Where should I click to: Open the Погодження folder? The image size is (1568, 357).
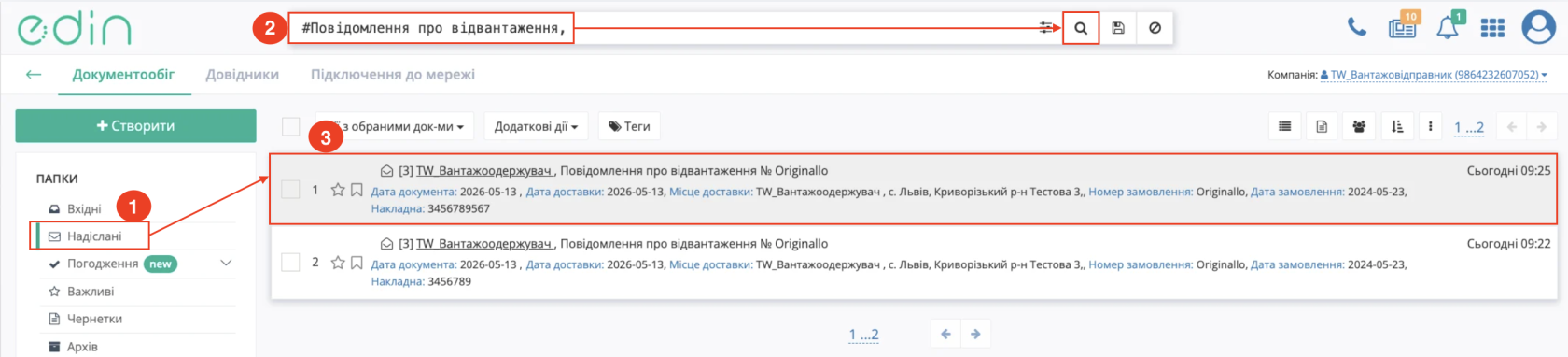(x=103, y=264)
